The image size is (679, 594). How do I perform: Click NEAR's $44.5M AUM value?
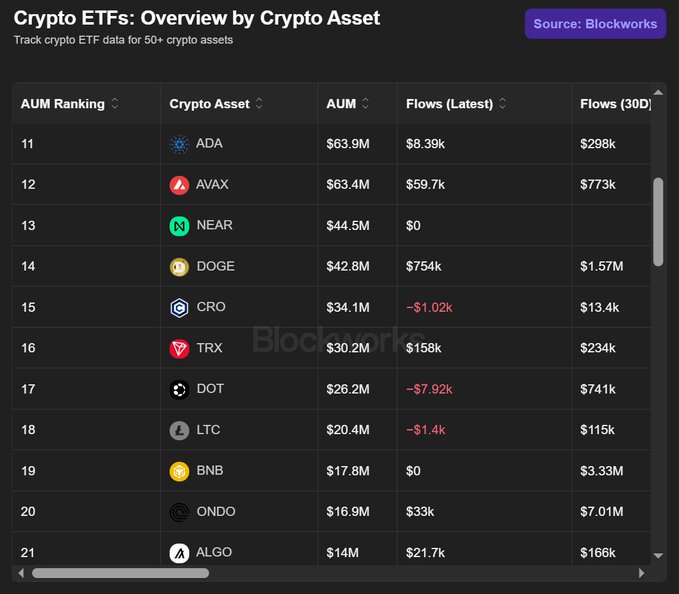click(x=348, y=226)
